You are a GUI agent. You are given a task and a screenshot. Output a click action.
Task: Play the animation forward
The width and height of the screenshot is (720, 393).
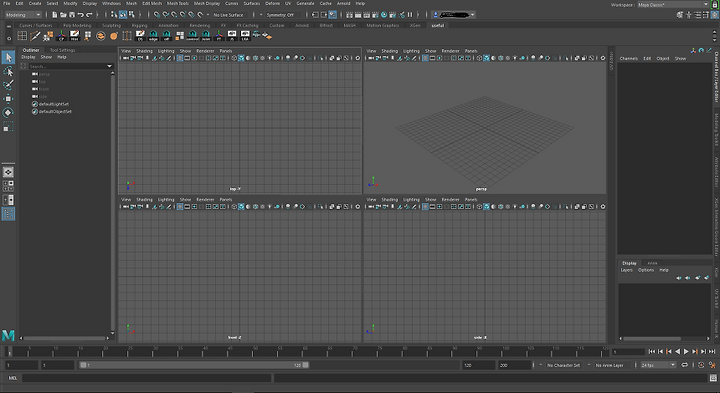coord(686,351)
